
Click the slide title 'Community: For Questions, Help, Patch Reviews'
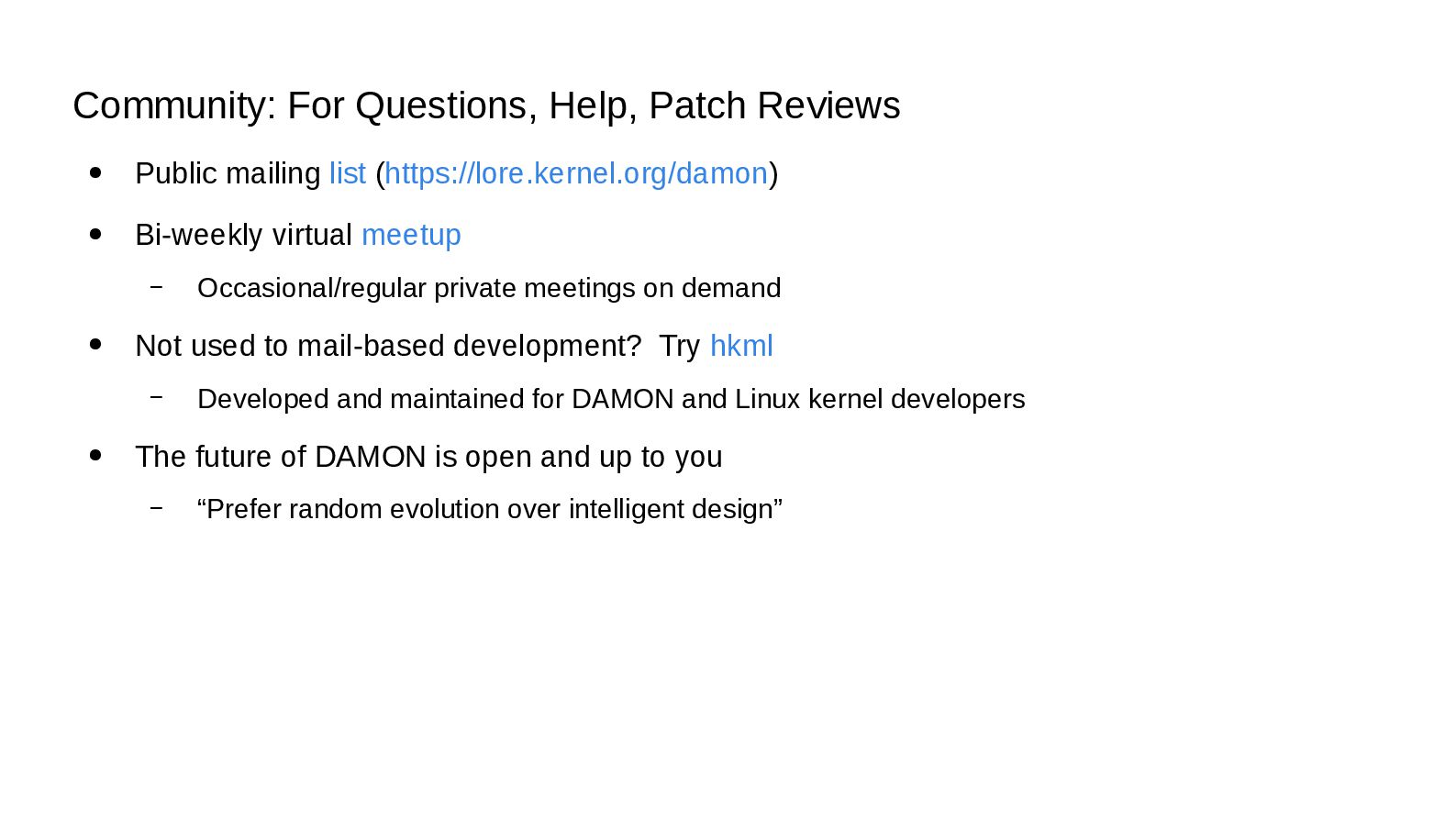[x=486, y=105]
